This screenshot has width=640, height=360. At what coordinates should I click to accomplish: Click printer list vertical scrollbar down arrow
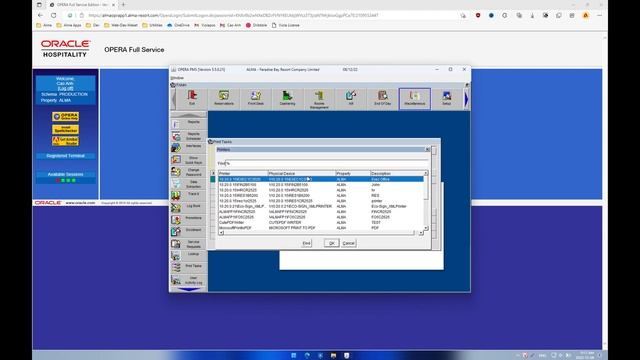[426, 228]
